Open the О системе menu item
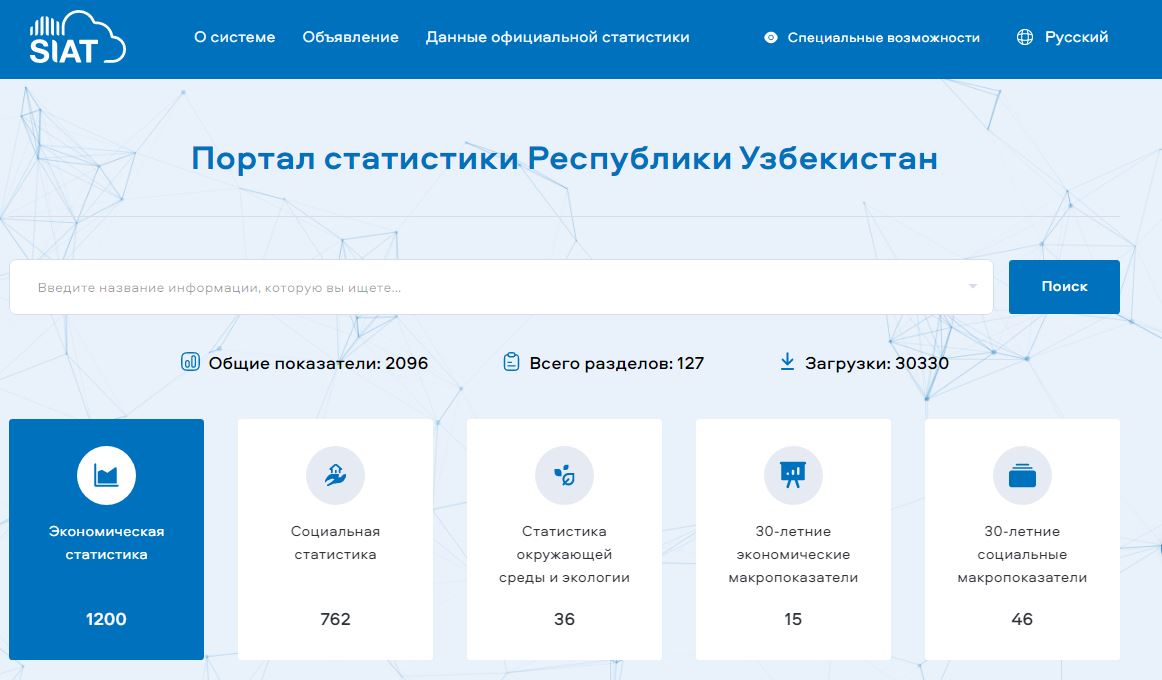The image size is (1162, 680). pos(234,37)
